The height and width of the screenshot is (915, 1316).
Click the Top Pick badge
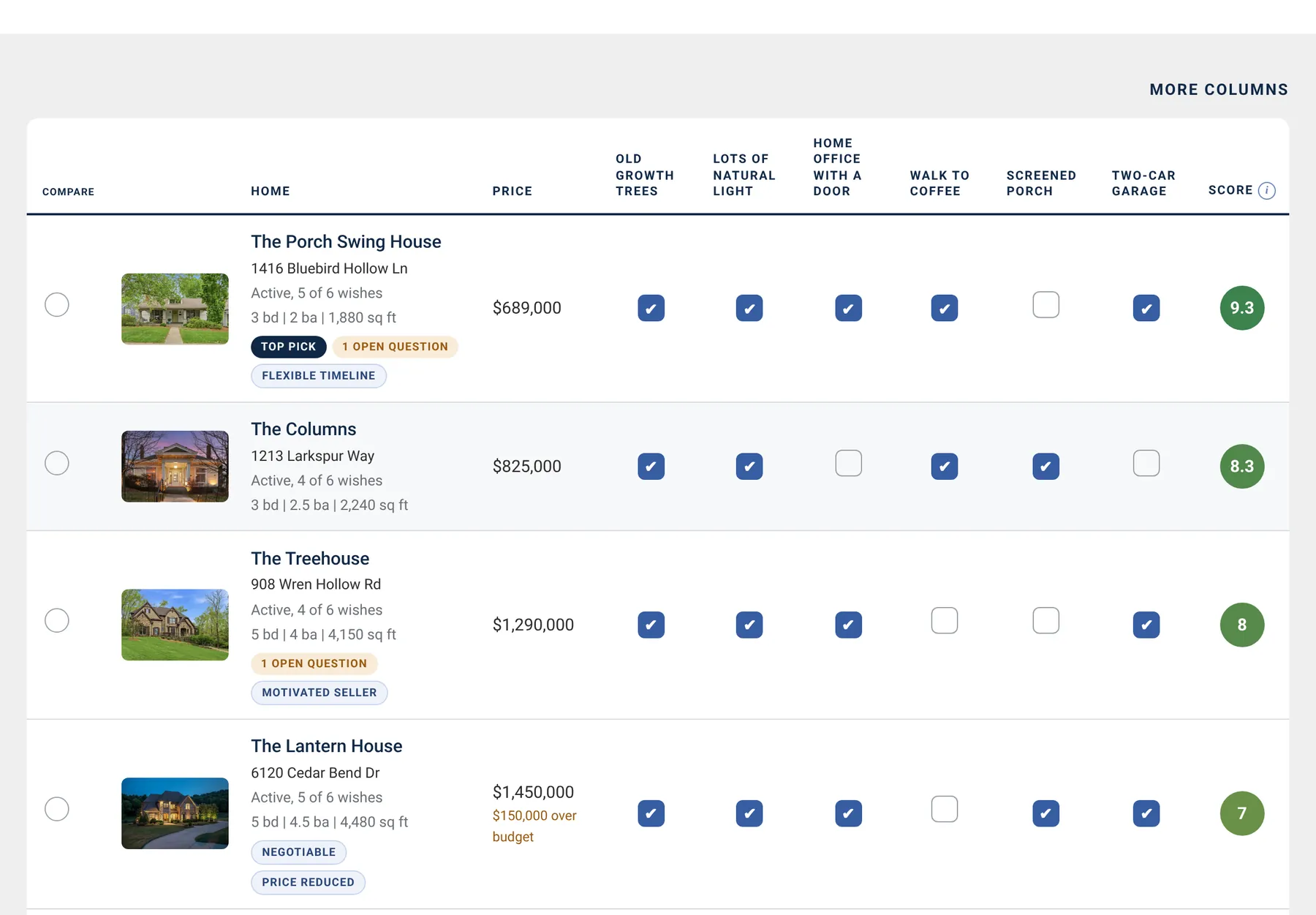pos(289,347)
